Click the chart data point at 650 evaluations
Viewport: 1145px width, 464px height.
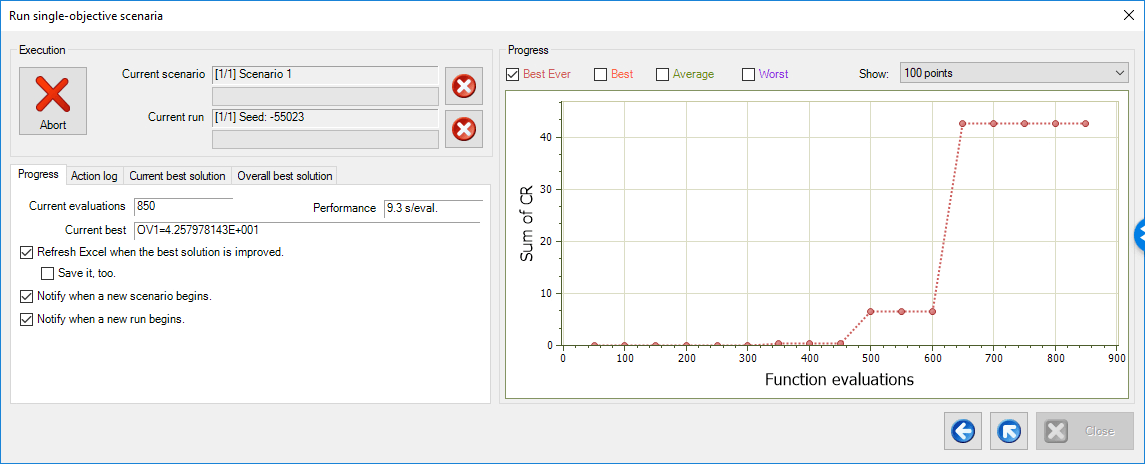(x=963, y=123)
